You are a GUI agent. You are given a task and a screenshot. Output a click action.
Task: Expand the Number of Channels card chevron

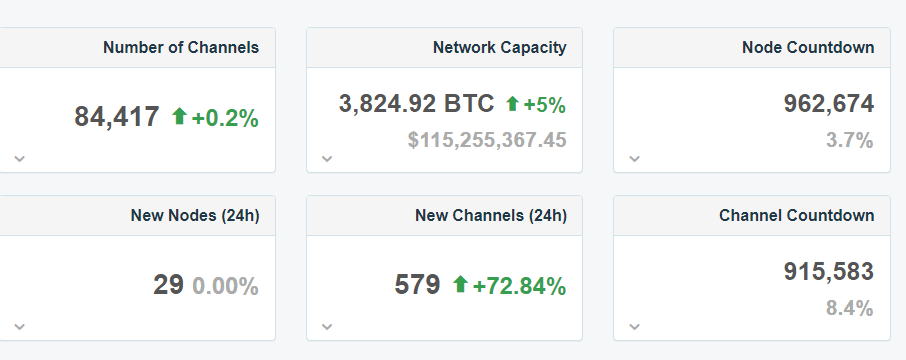20,158
